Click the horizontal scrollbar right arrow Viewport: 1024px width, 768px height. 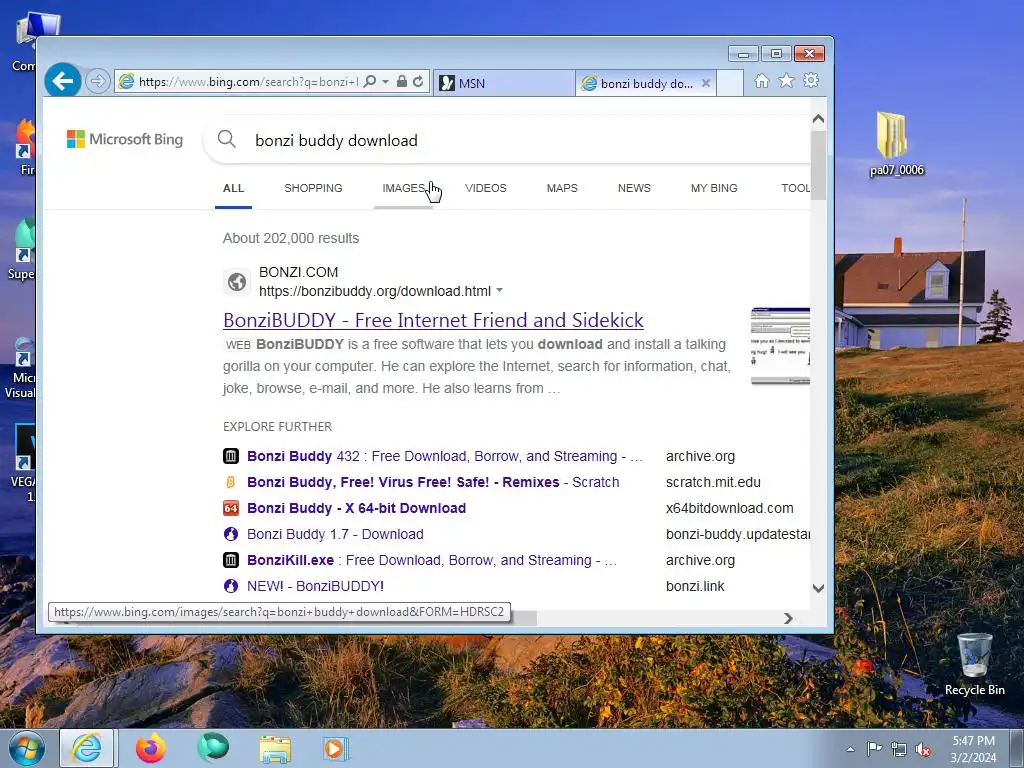coord(788,618)
